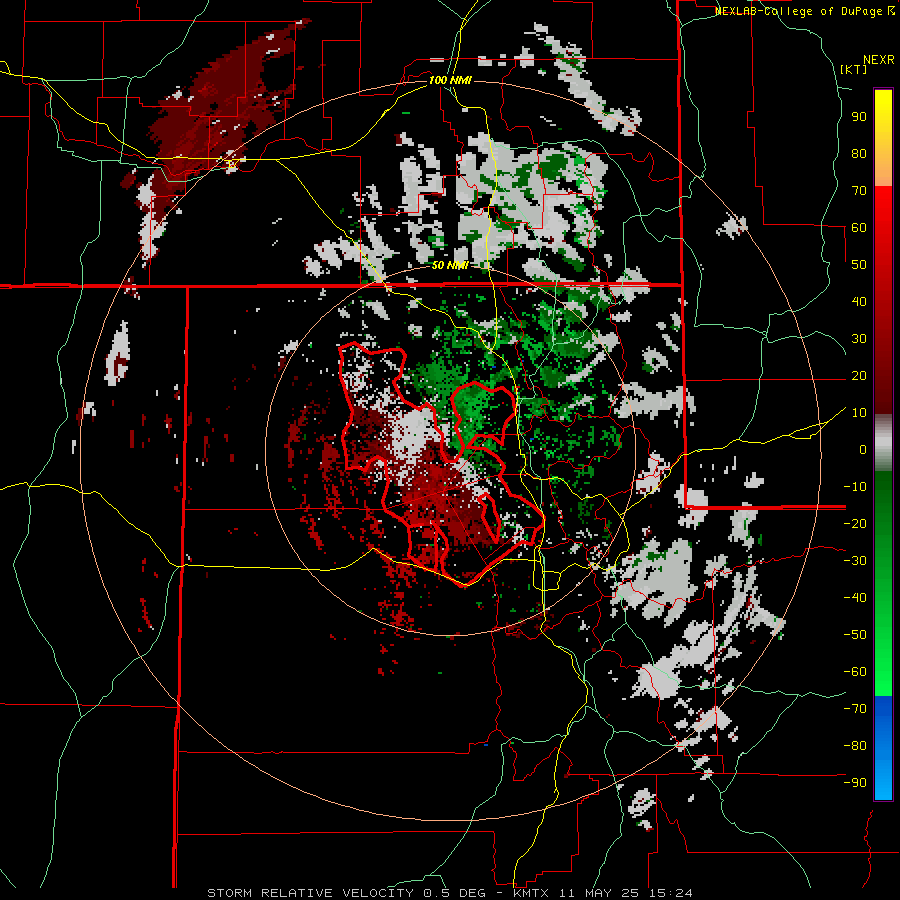
Task: Click the 80 value on the velocity scale
Action: tap(859, 154)
